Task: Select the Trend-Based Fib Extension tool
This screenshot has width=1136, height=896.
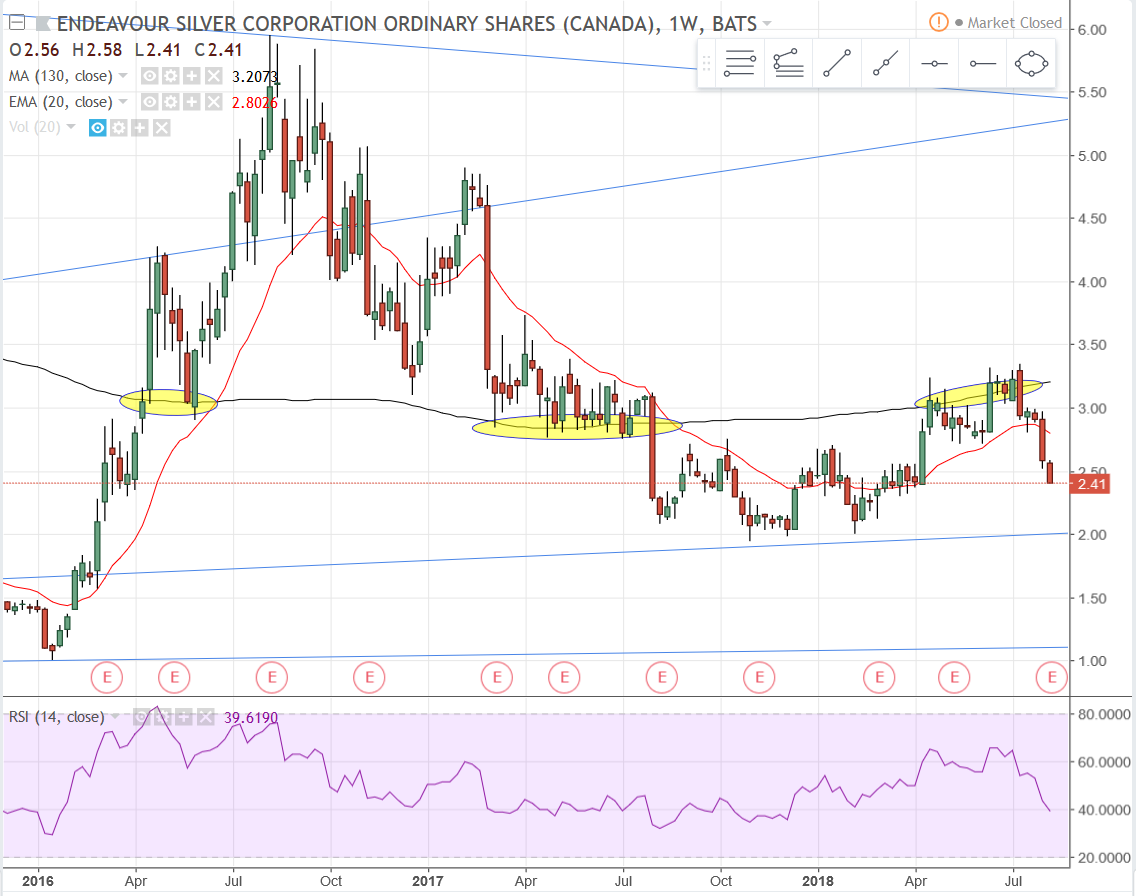Action: pyautogui.click(x=788, y=64)
